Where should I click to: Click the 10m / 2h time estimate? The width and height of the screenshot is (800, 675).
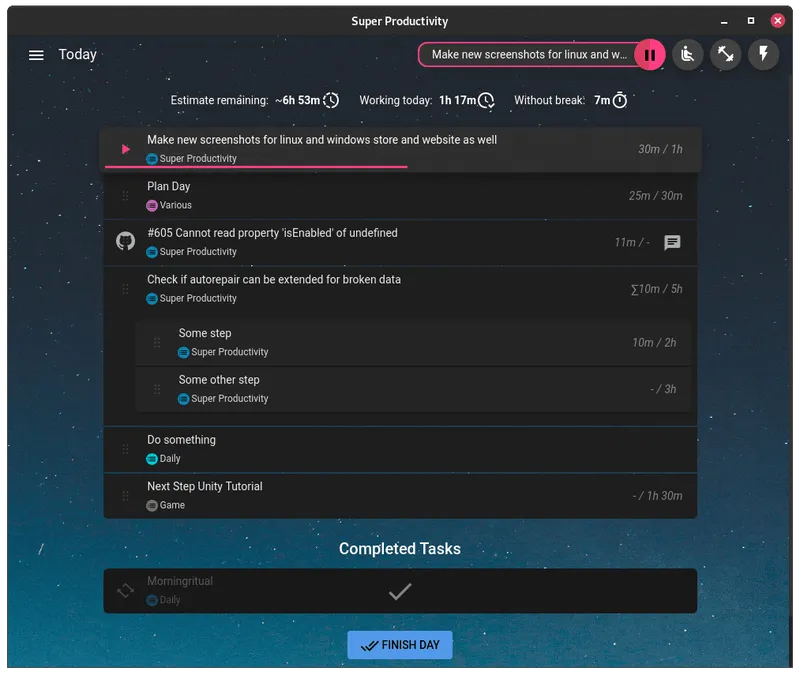coord(655,343)
